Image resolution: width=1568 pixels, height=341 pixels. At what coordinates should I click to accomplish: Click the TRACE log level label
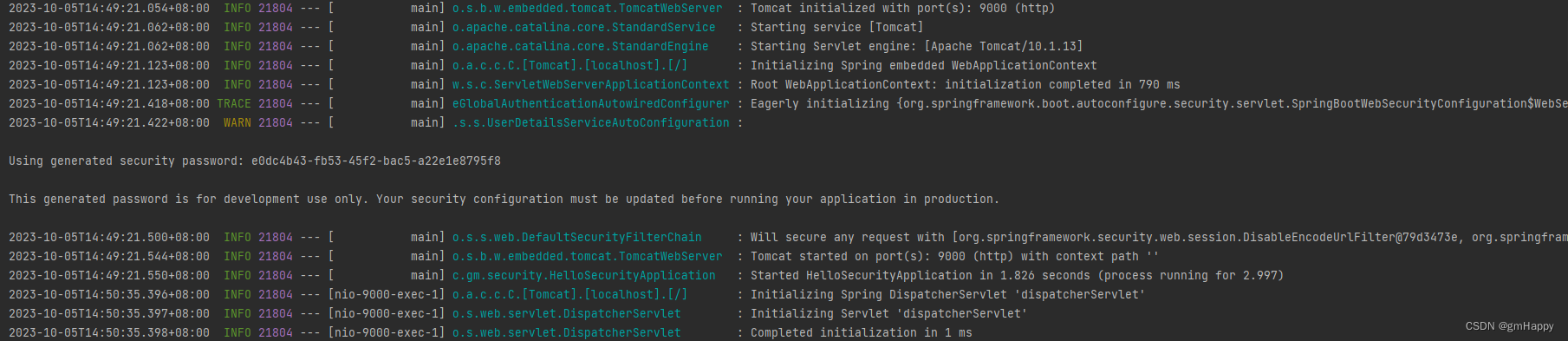[234, 104]
